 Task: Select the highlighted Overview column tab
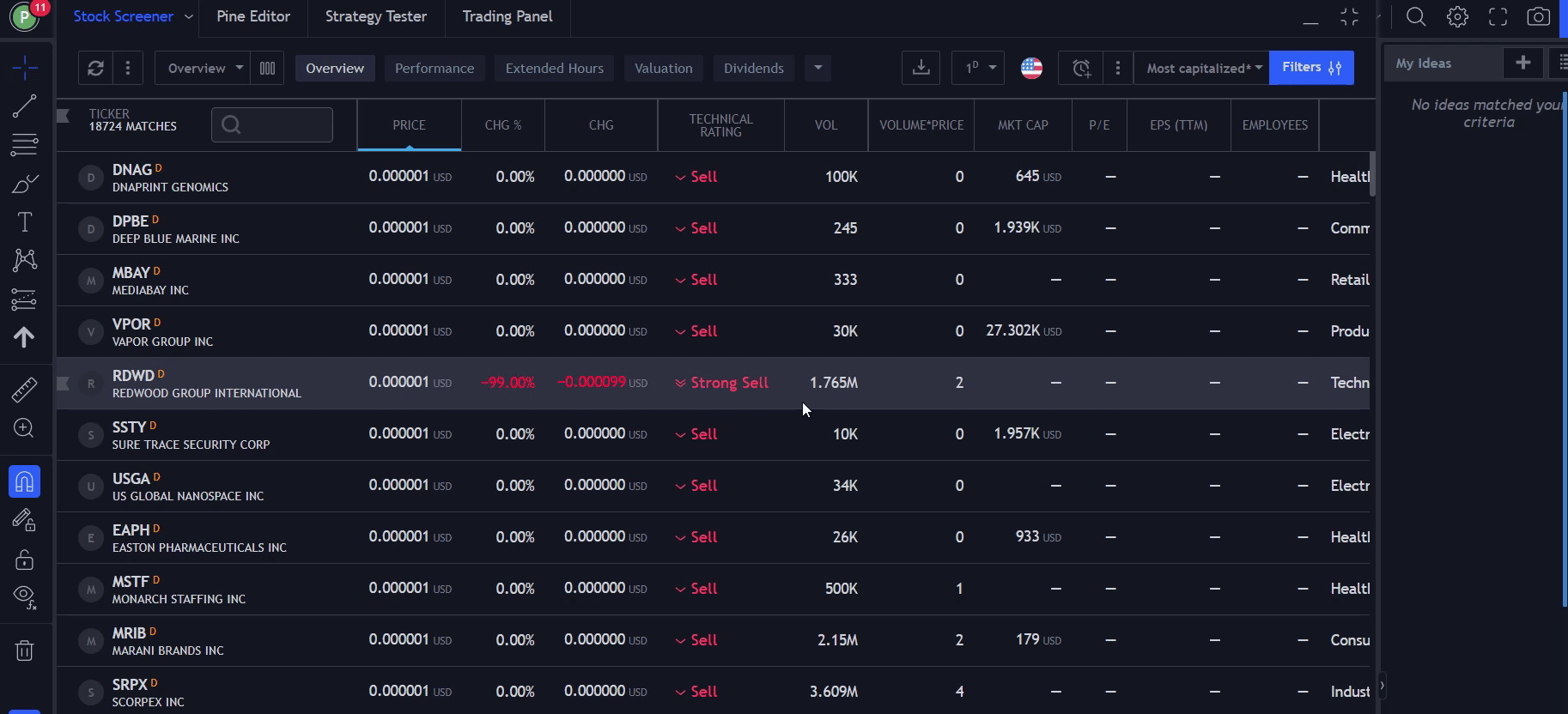[x=335, y=68]
